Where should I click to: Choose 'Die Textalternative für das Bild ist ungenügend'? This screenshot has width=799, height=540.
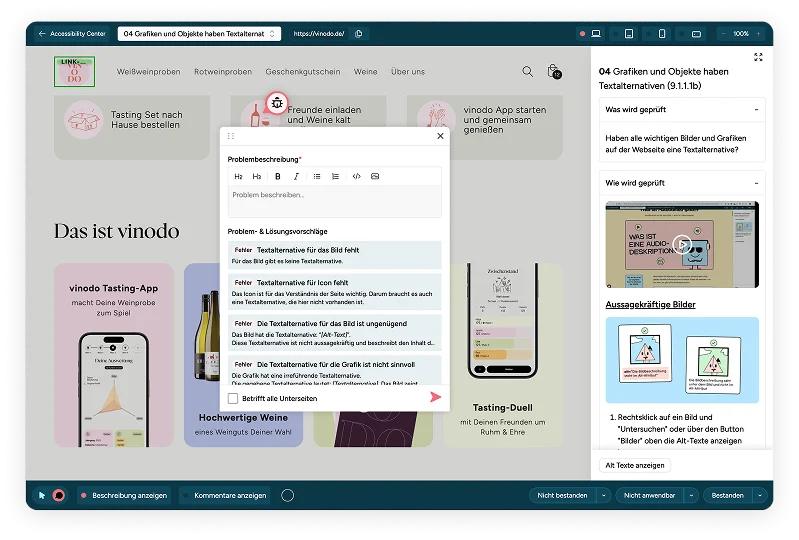(x=334, y=333)
